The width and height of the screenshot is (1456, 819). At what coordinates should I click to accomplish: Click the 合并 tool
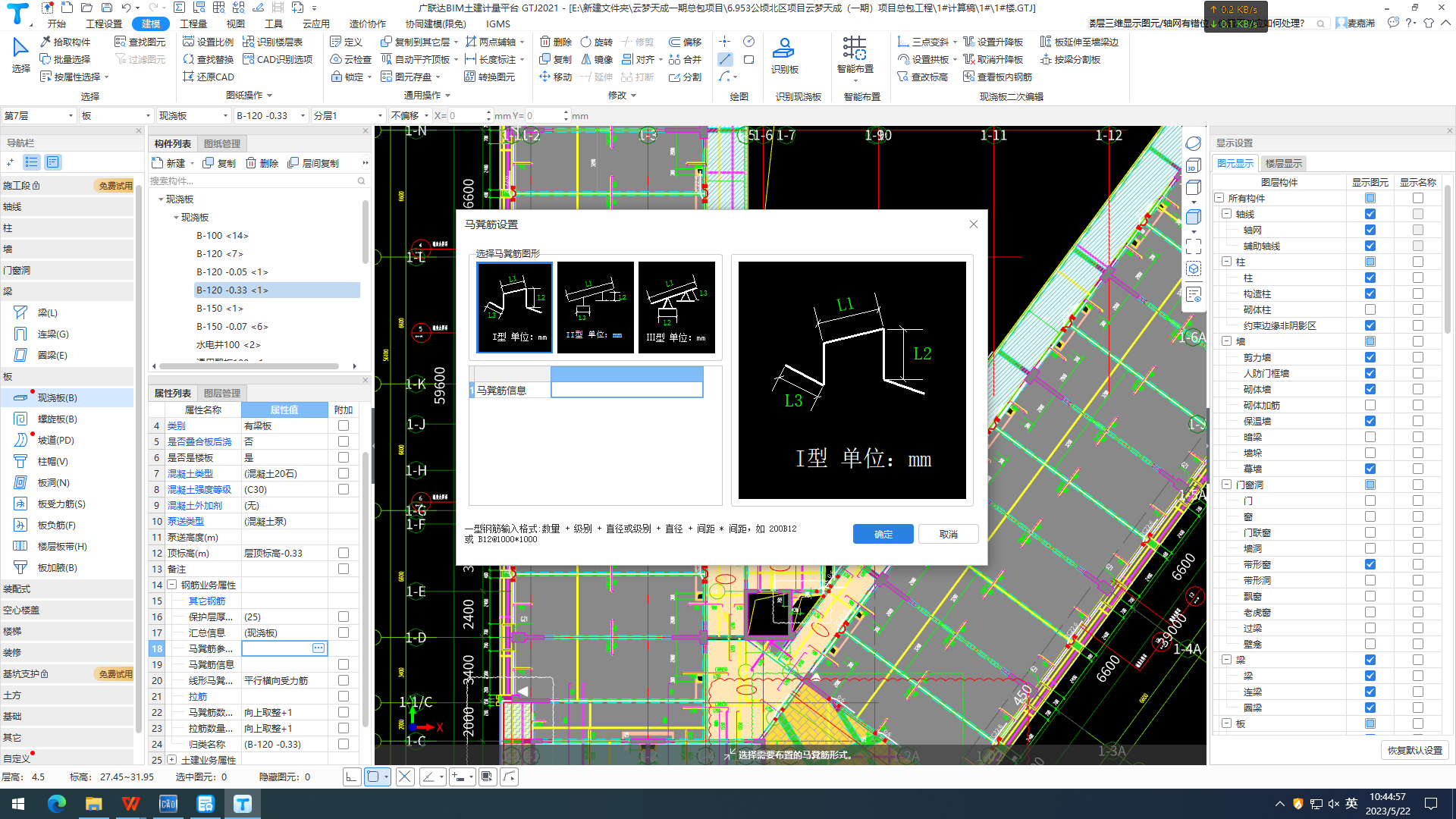[685, 59]
